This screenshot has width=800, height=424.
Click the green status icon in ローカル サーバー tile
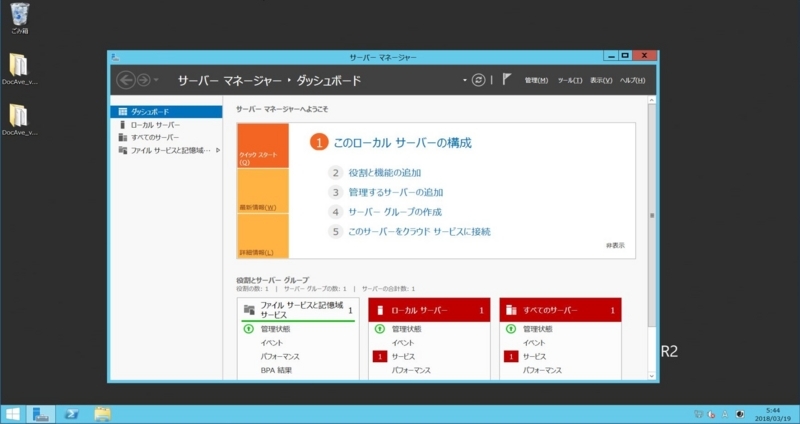[380, 329]
